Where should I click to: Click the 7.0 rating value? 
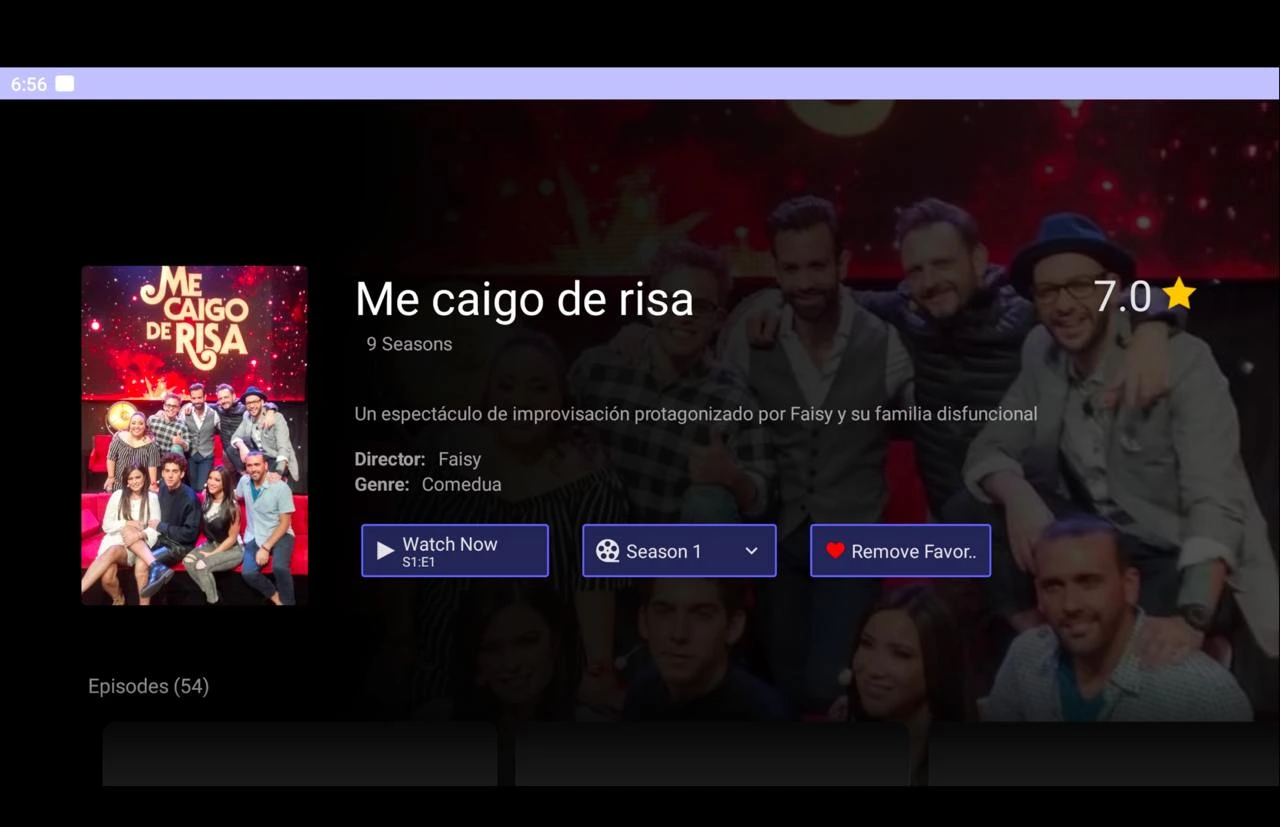1122,297
